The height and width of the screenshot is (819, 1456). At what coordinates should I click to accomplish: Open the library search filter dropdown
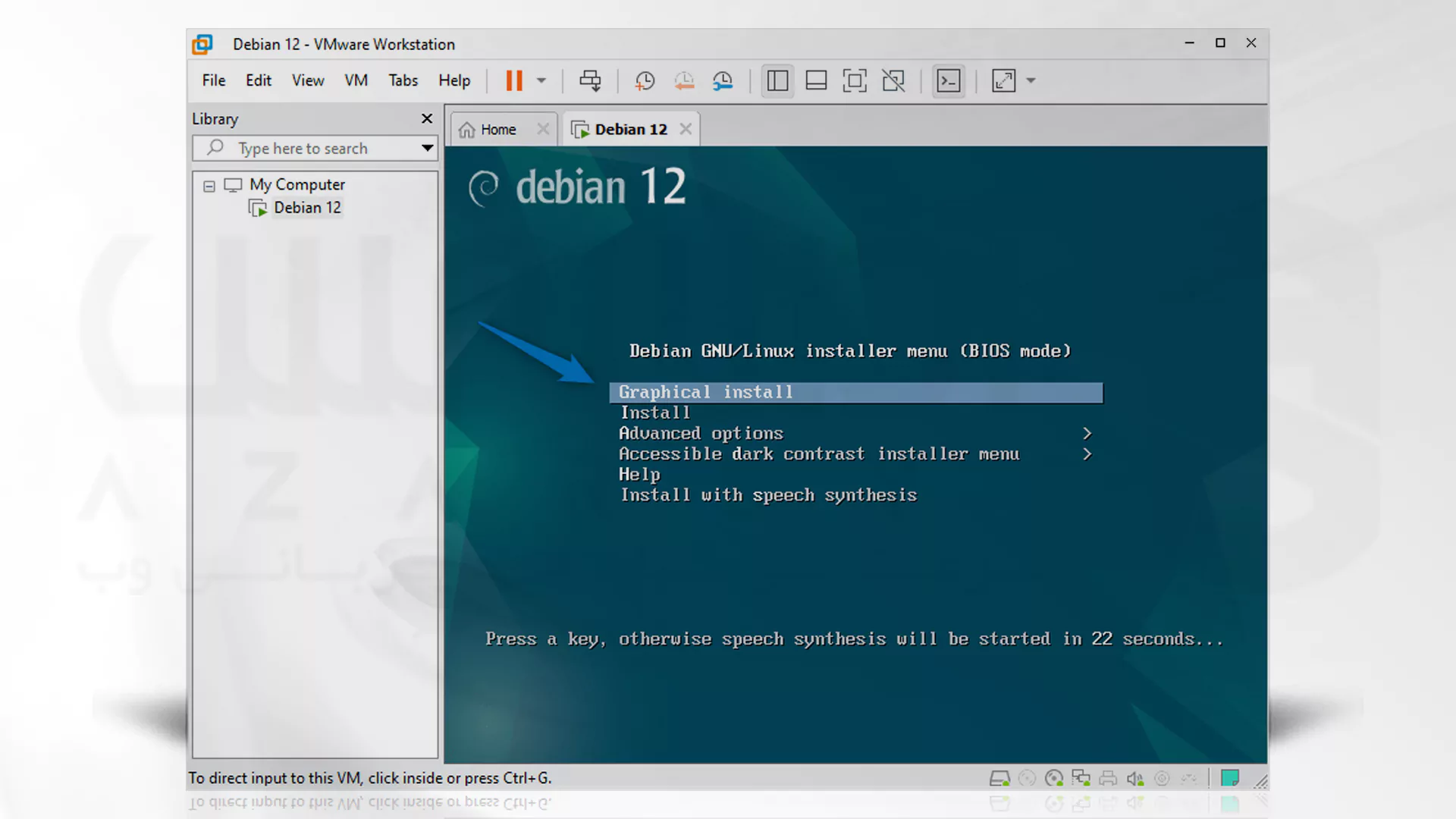(x=428, y=149)
